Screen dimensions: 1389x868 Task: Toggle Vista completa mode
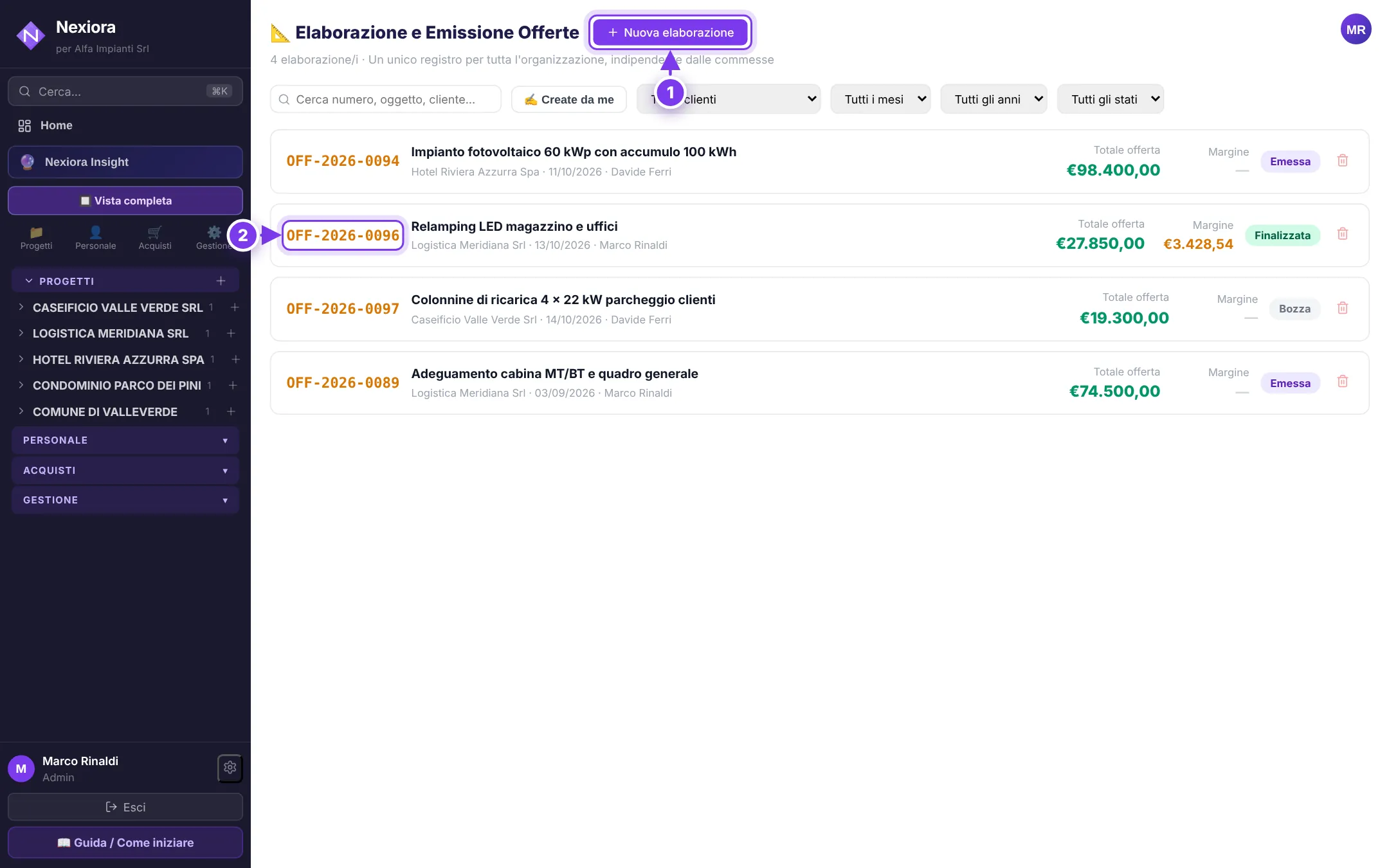coord(125,201)
